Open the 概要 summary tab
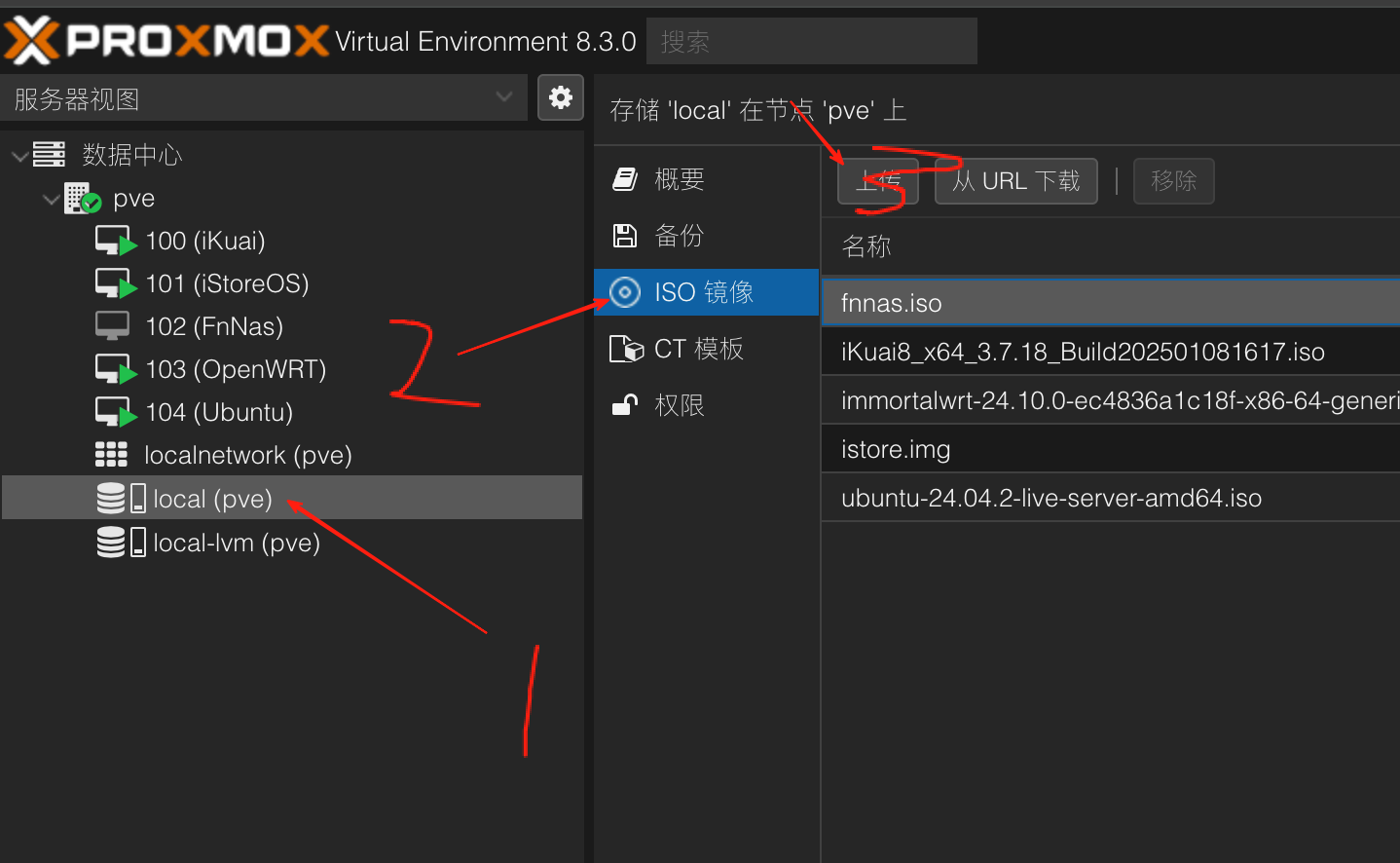 (x=706, y=179)
